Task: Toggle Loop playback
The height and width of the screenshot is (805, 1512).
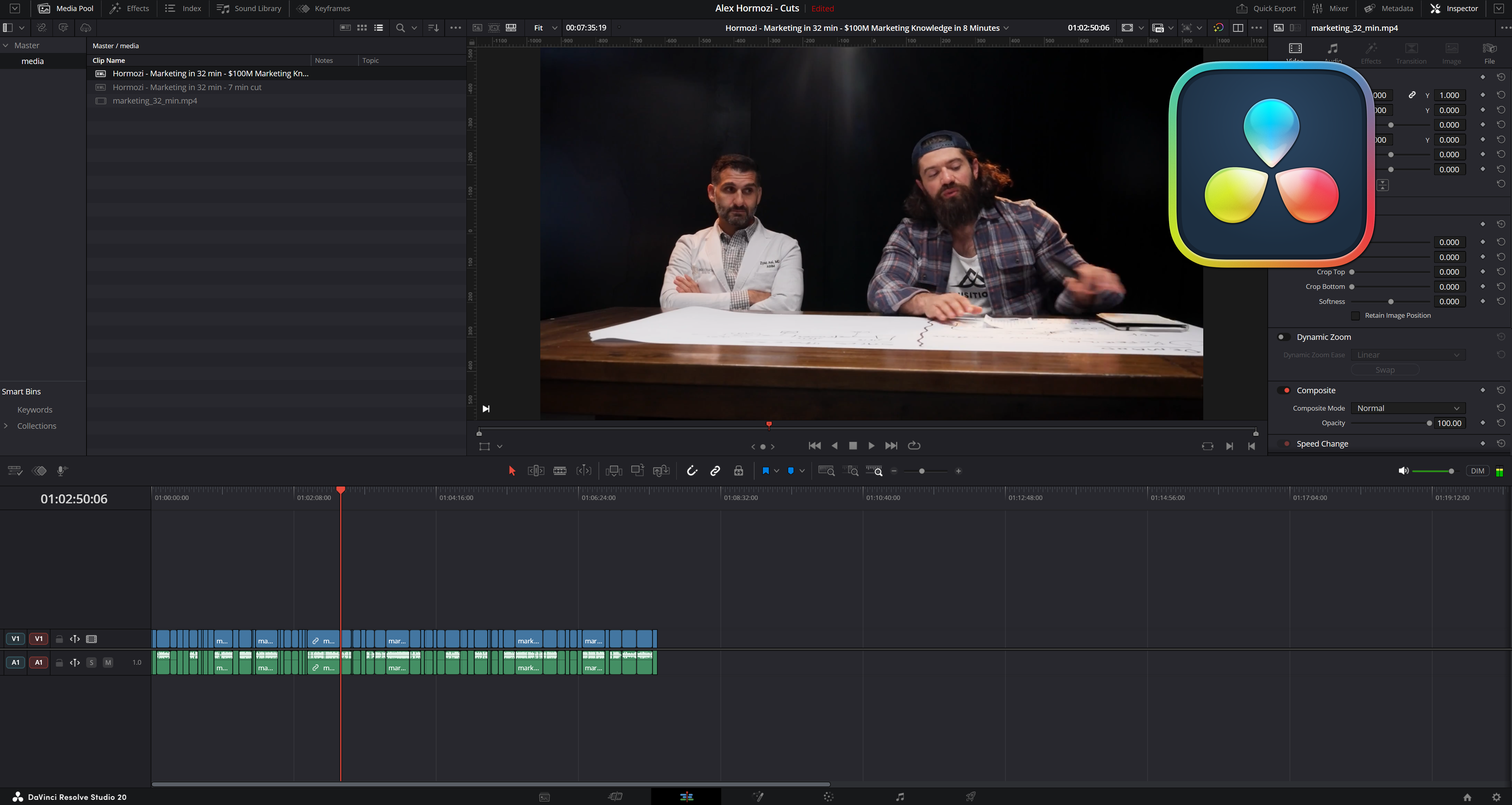Action: [x=914, y=446]
